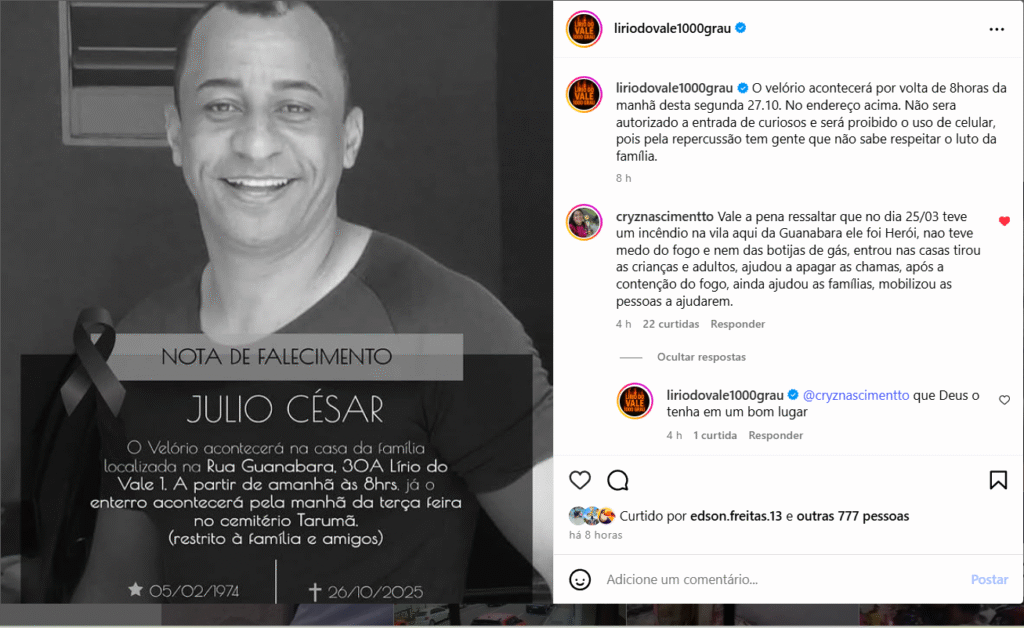Open the emoji picker smiley icon
Viewport: 1024px width, 628px height.
tap(580, 580)
